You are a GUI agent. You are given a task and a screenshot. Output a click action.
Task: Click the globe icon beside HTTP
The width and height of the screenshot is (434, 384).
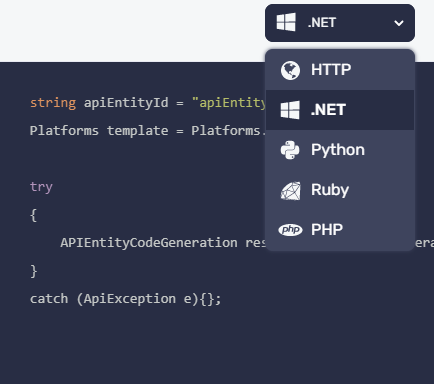(x=290, y=70)
